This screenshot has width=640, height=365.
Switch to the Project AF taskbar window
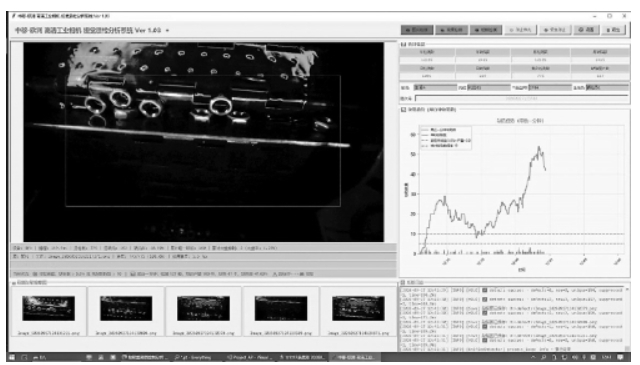click(249, 357)
